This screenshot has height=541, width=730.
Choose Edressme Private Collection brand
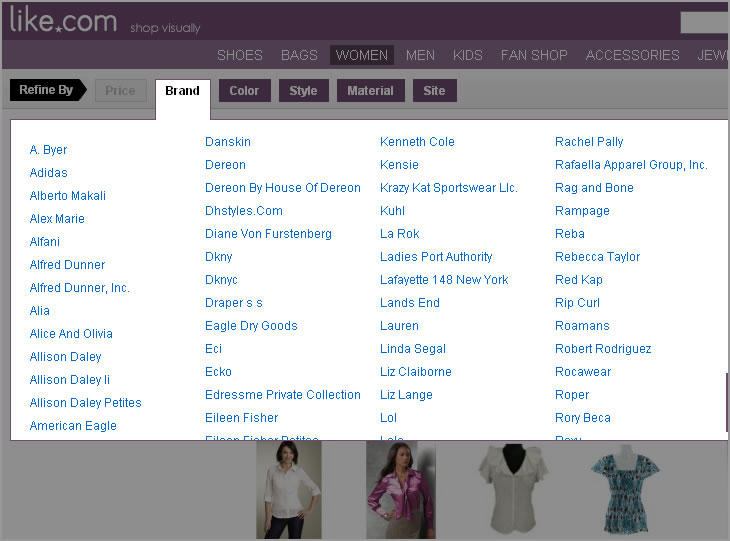[283, 395]
